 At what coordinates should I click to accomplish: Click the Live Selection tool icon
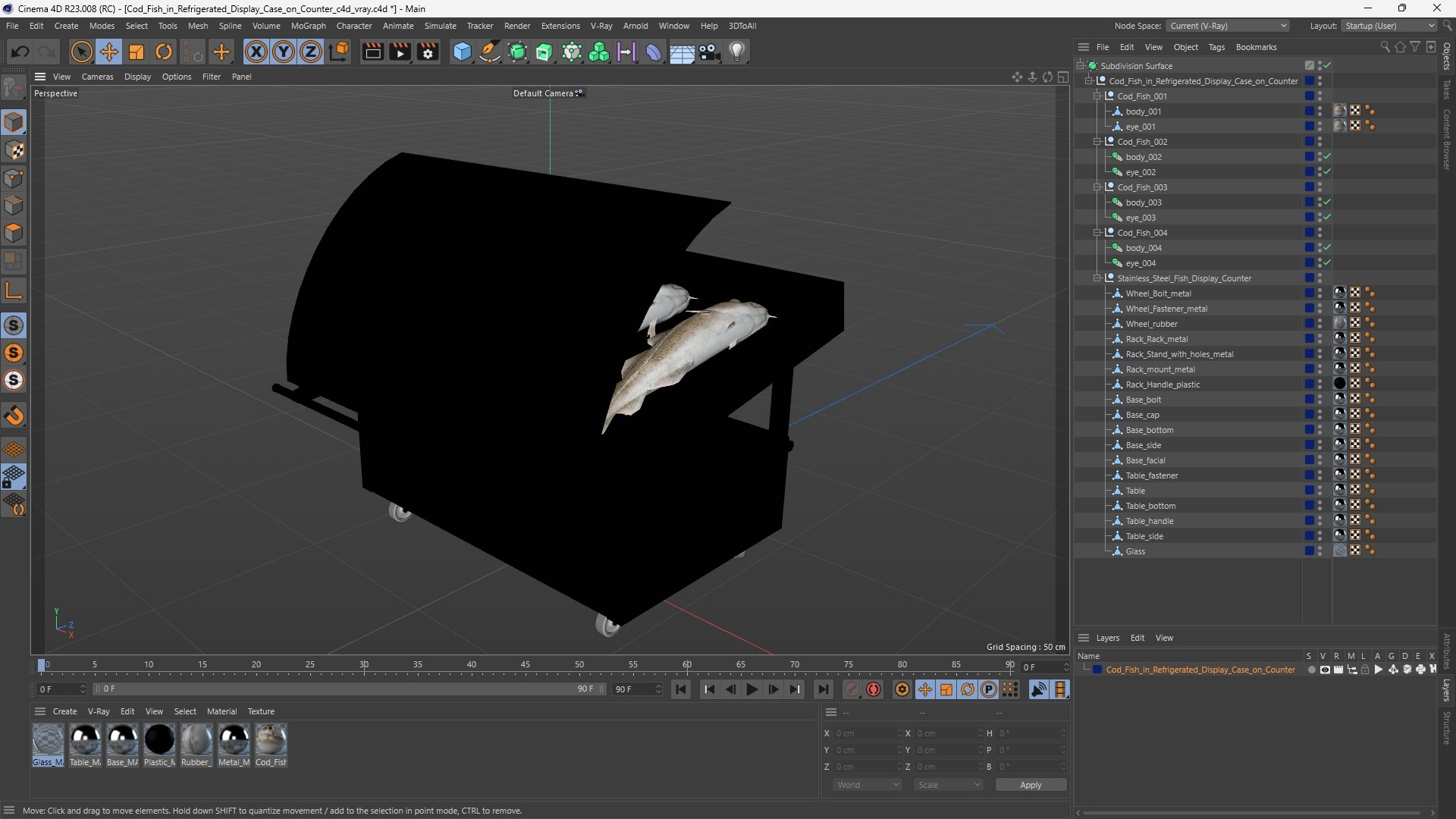(81, 52)
